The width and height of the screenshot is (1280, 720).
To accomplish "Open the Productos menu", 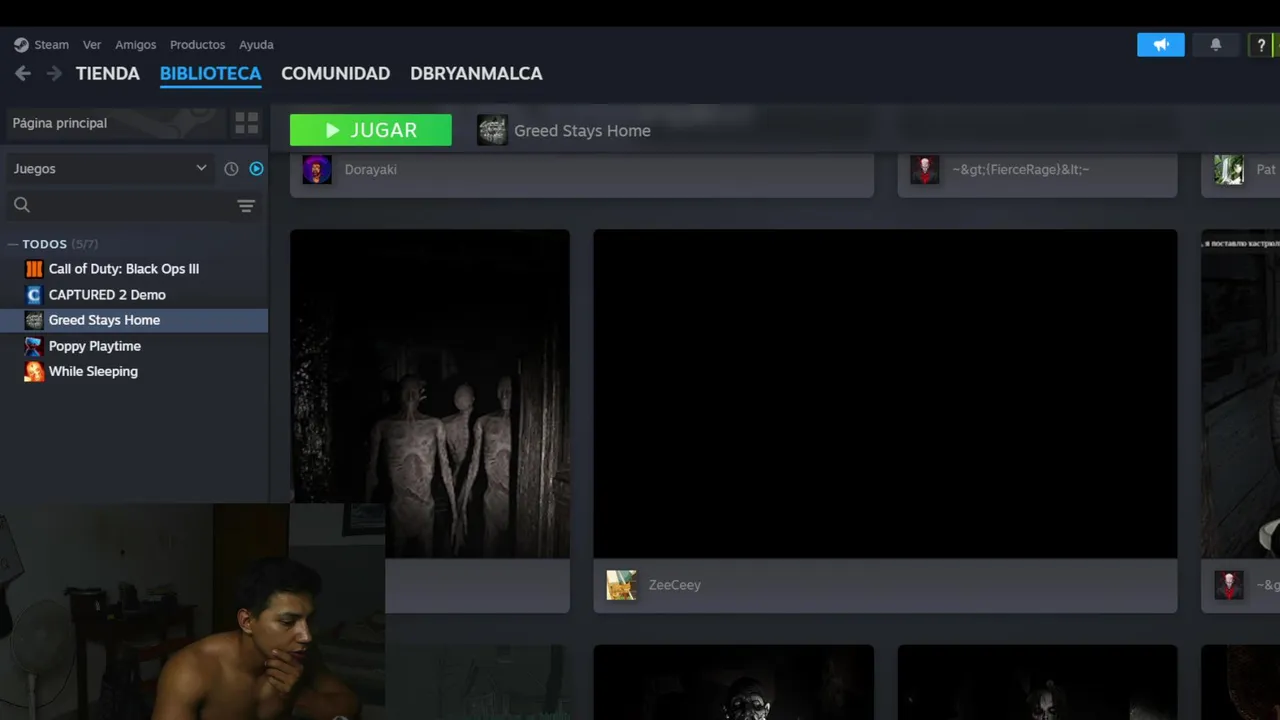I will pyautogui.click(x=197, y=45).
